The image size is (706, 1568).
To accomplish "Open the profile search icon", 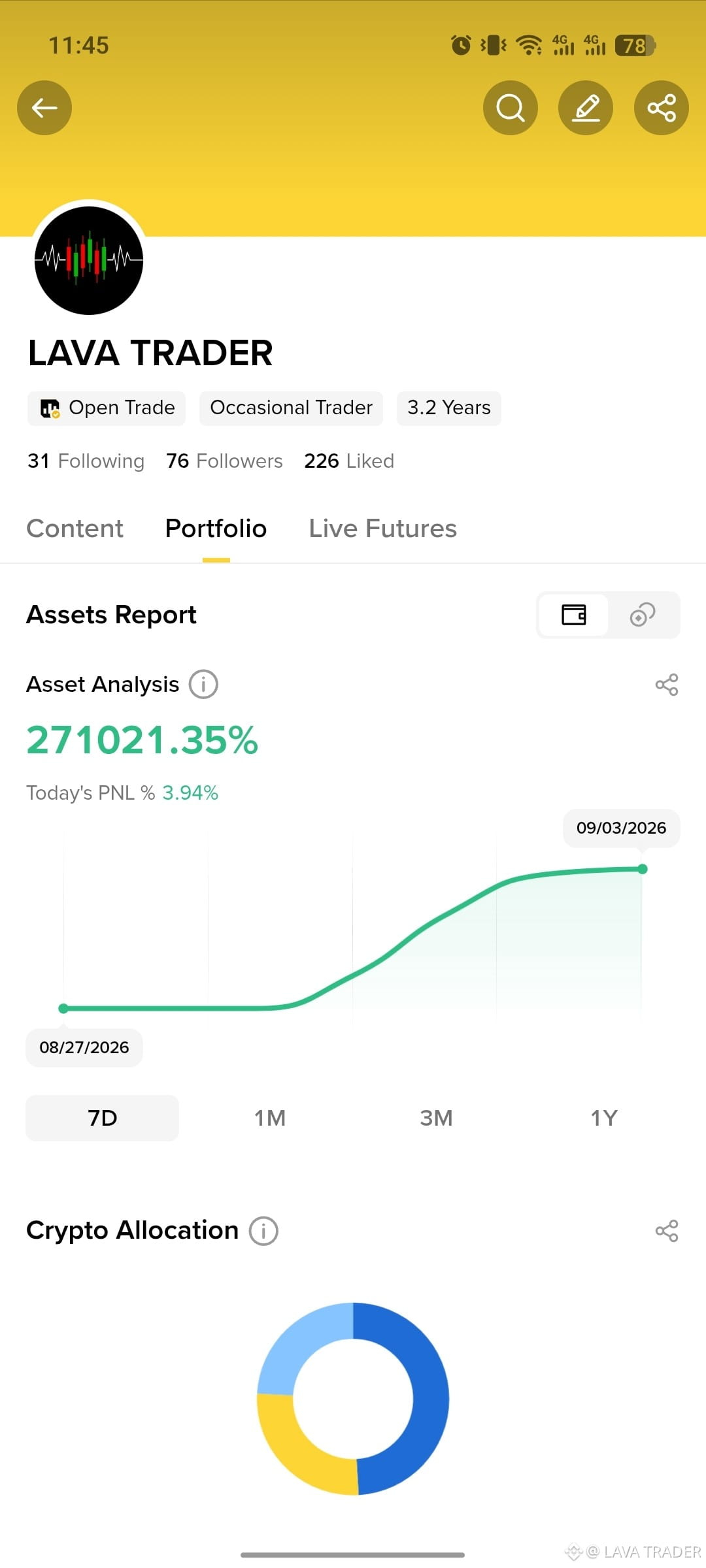I will [511, 108].
